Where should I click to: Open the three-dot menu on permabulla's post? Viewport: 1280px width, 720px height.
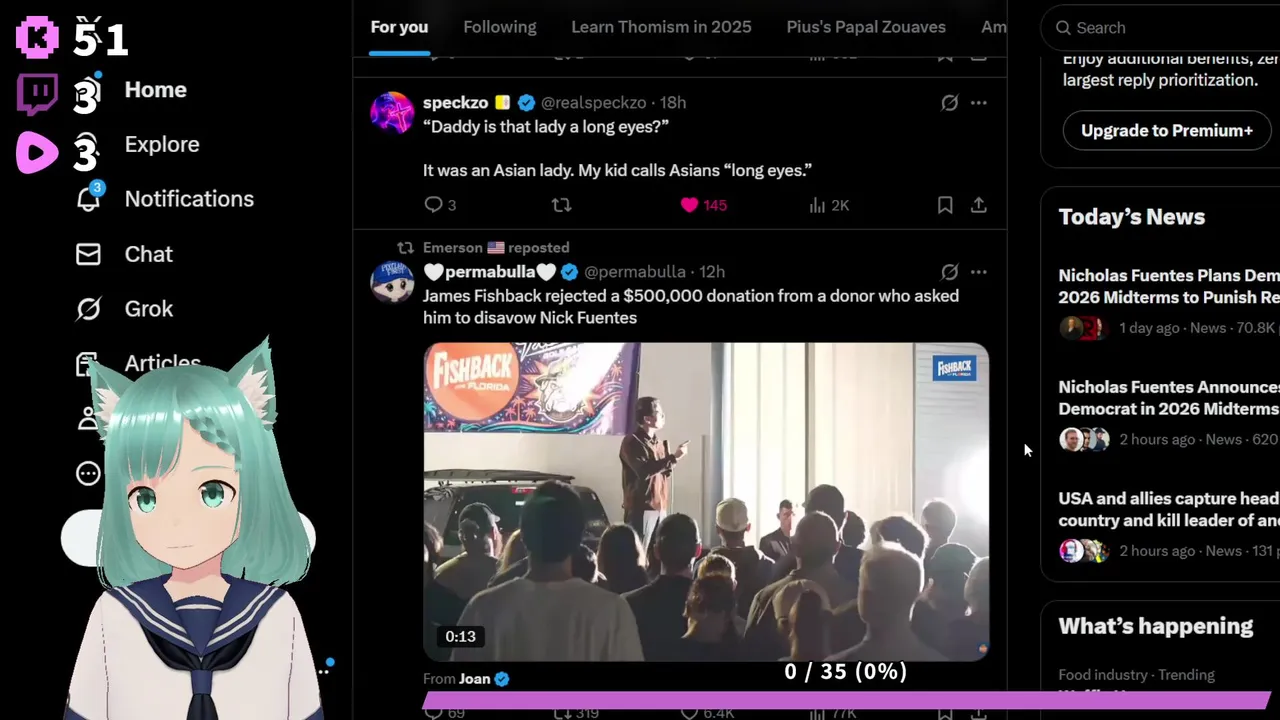point(979,272)
